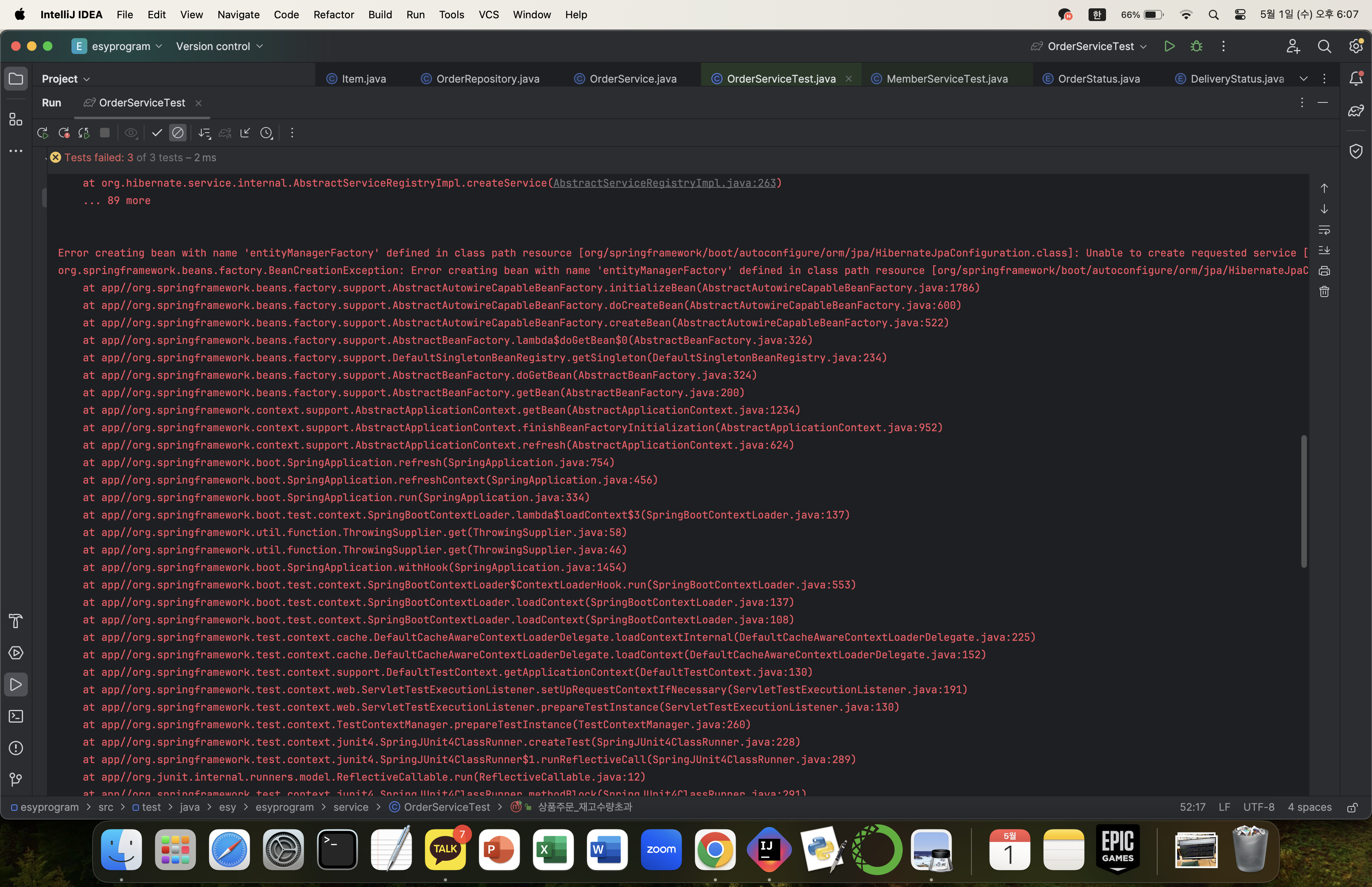Open the test sort options dropdown
1372x887 pixels.
point(204,133)
